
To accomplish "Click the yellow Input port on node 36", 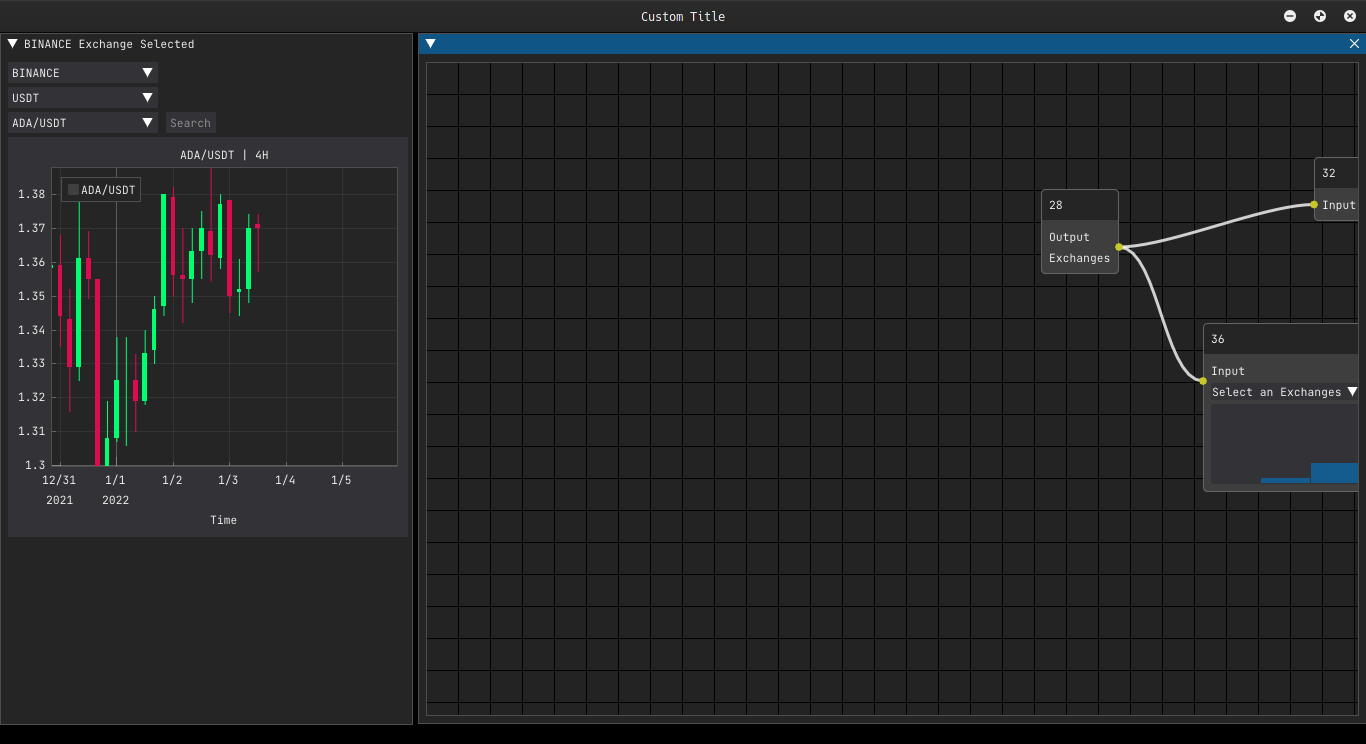I will [1202, 380].
